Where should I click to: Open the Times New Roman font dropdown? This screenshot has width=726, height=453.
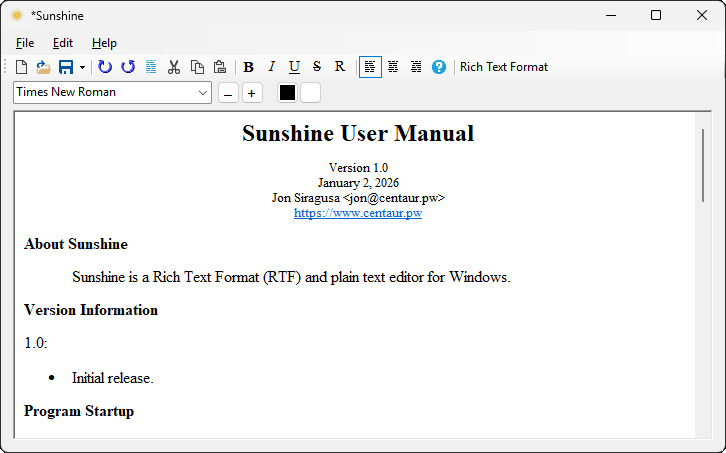[x=112, y=92]
